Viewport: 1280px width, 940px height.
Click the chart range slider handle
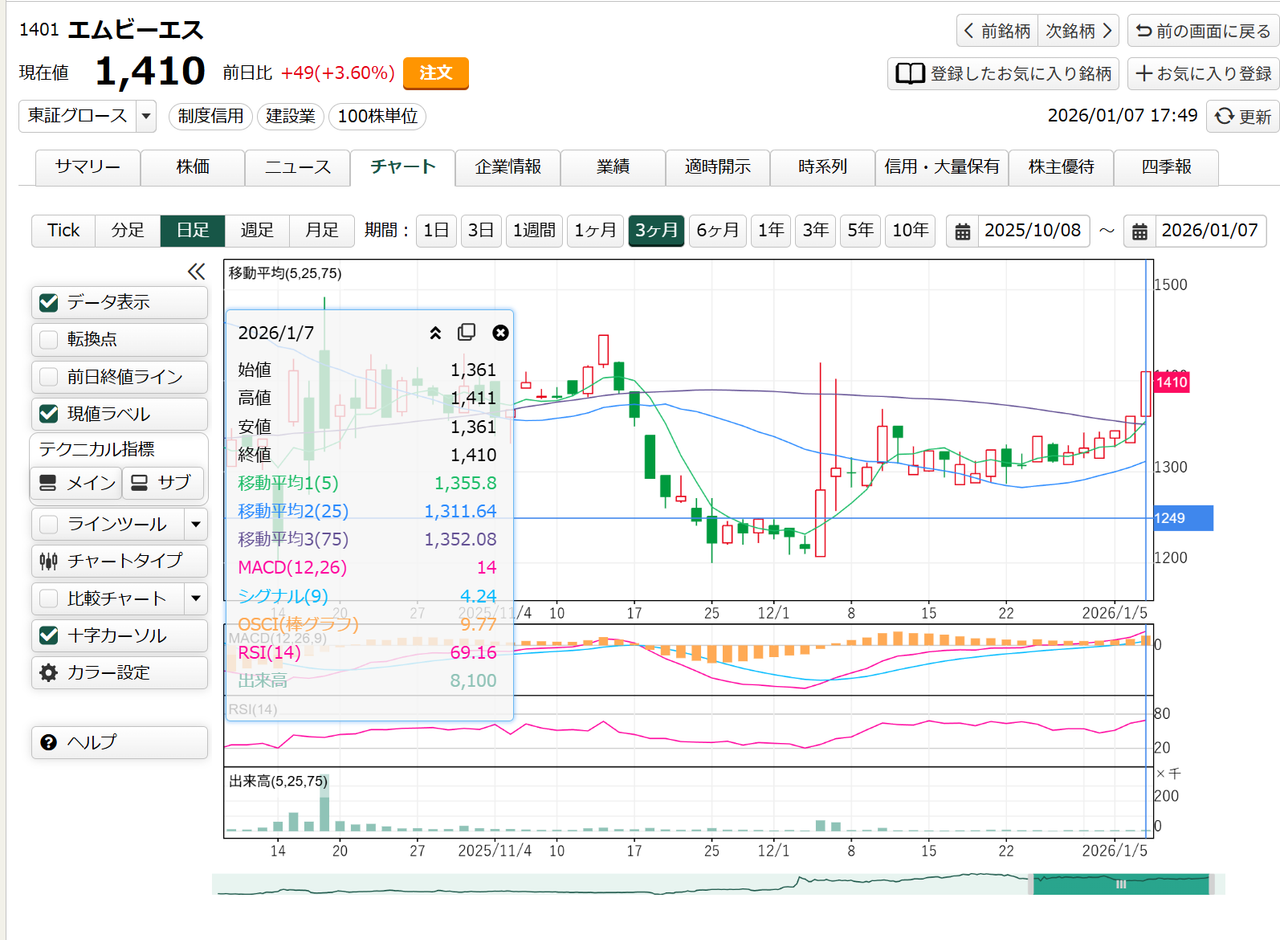(1121, 884)
